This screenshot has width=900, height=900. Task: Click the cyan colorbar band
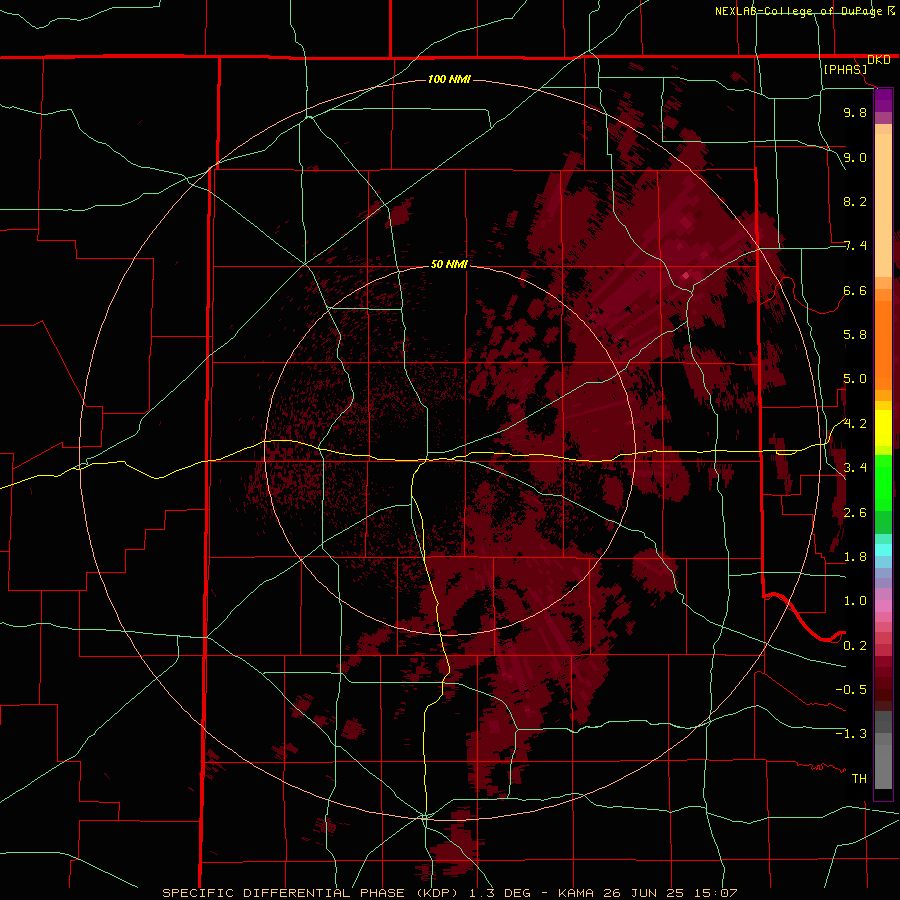coord(883,550)
